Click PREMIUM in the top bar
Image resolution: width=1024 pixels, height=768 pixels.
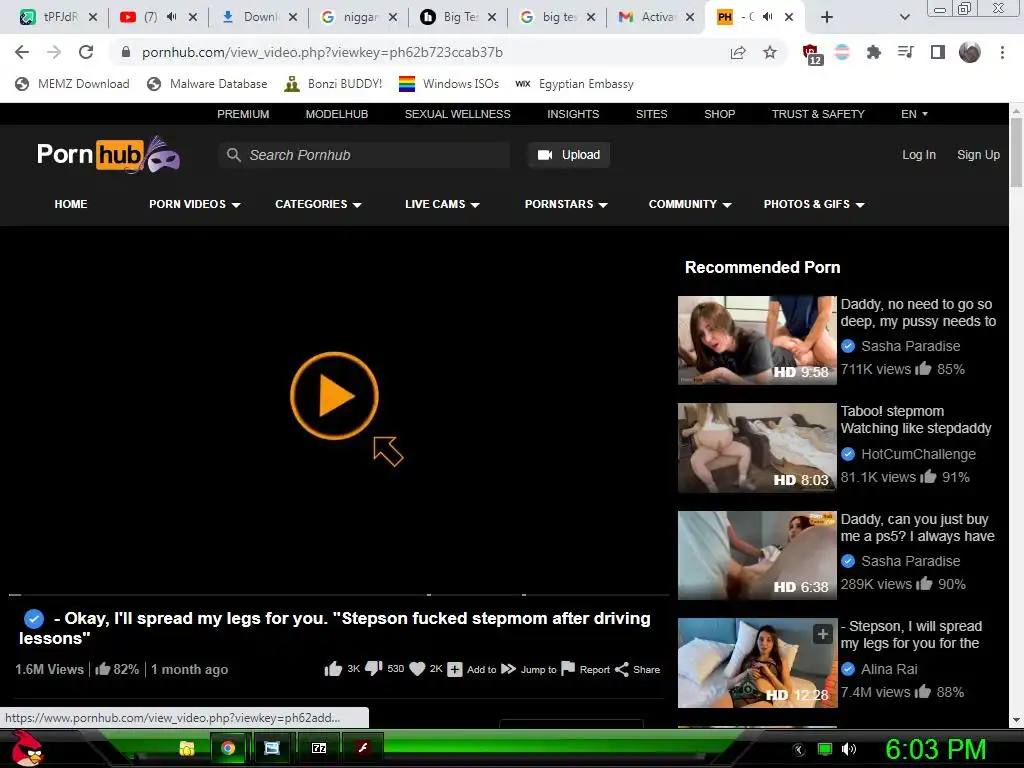coord(243,114)
